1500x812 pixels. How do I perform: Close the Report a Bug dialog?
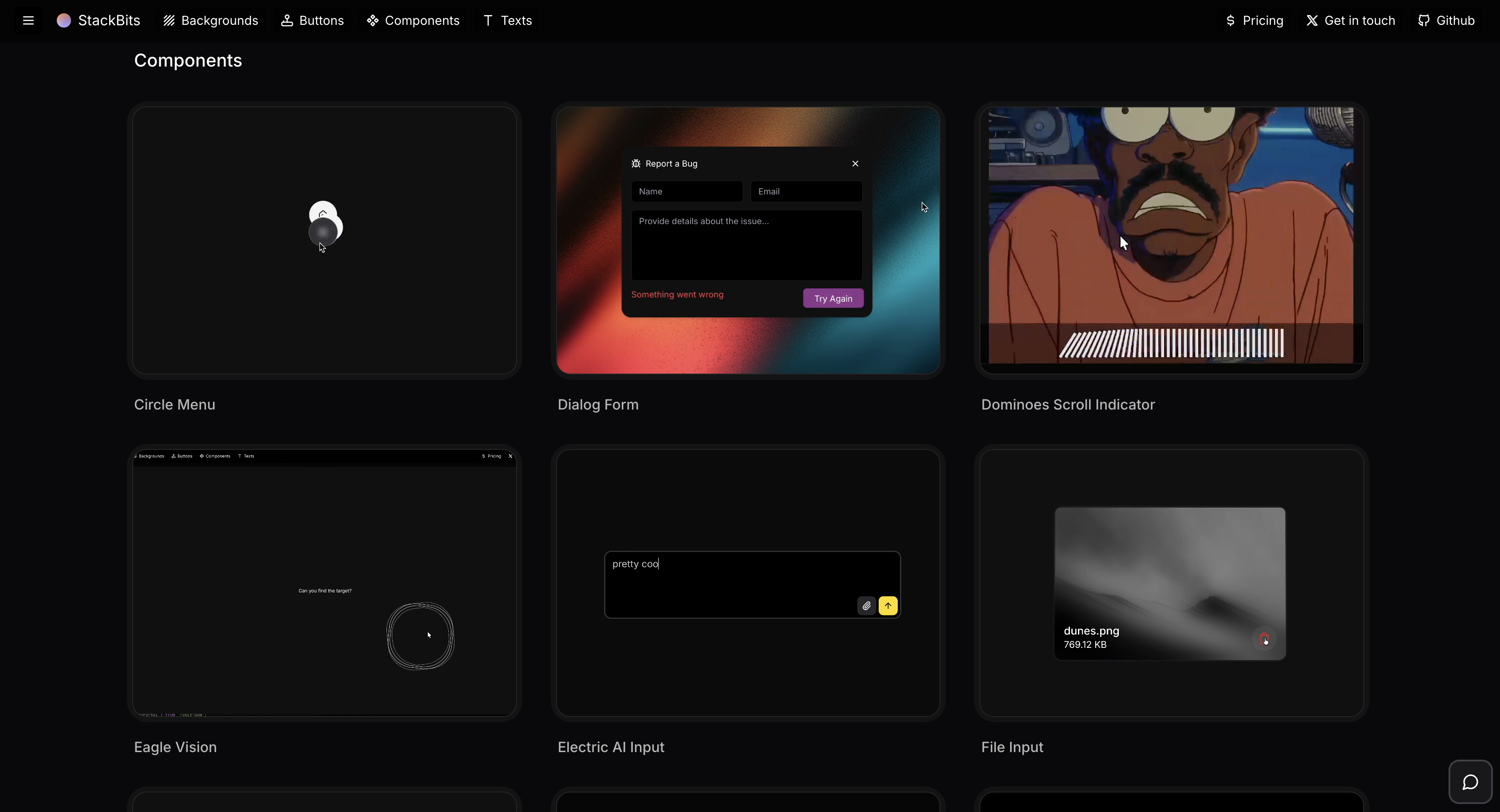click(x=855, y=164)
